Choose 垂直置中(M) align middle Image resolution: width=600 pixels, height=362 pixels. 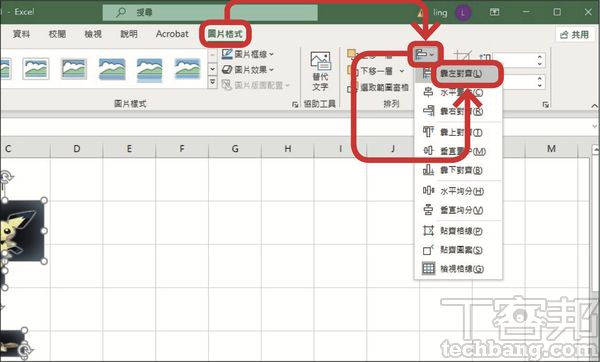pyautogui.click(x=458, y=151)
